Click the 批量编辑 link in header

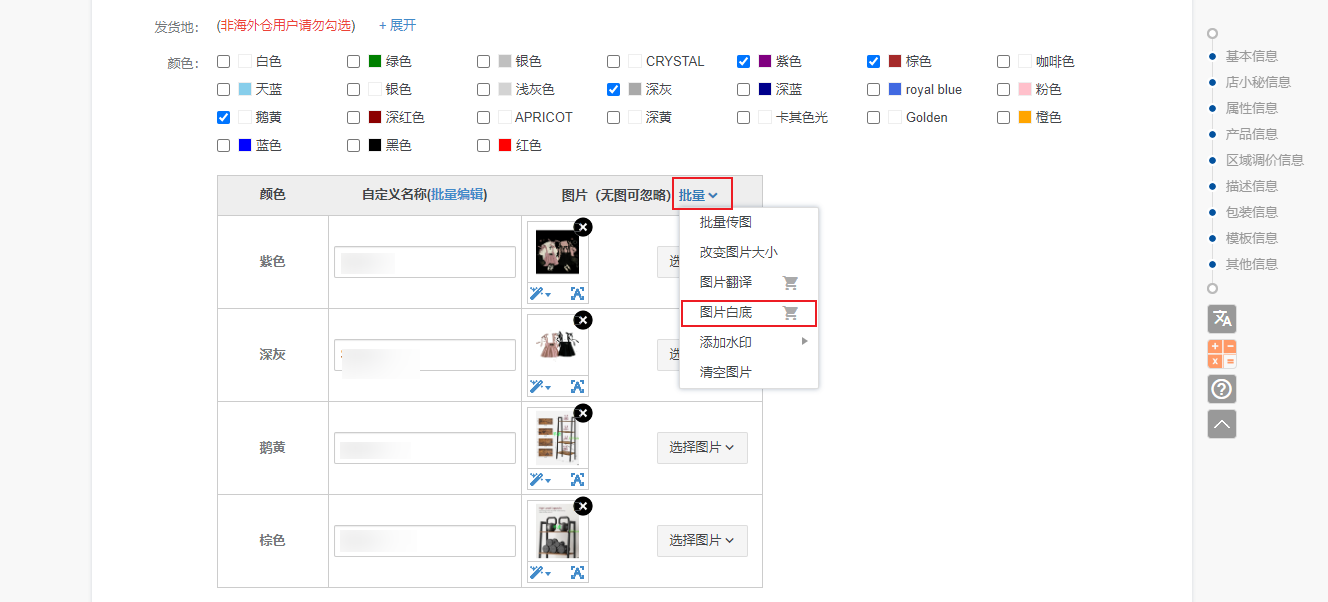pos(457,195)
